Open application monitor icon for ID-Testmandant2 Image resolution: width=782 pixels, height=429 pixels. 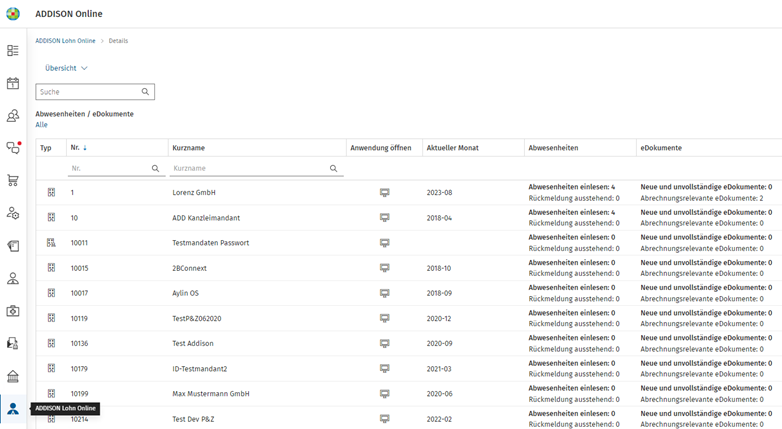pyautogui.click(x=385, y=369)
